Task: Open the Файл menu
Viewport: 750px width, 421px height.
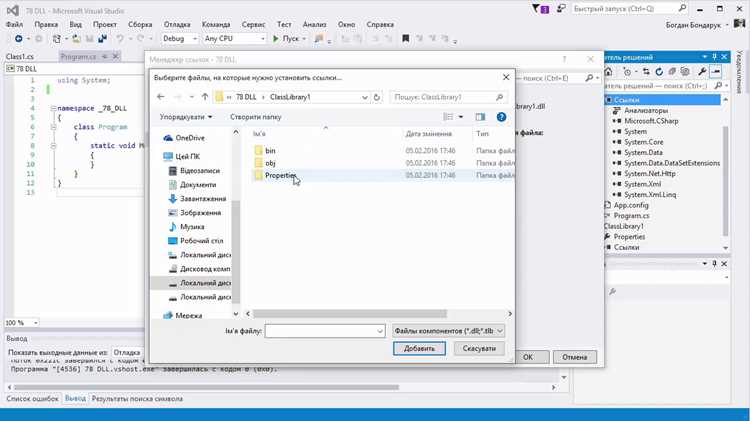Action: 14,24
